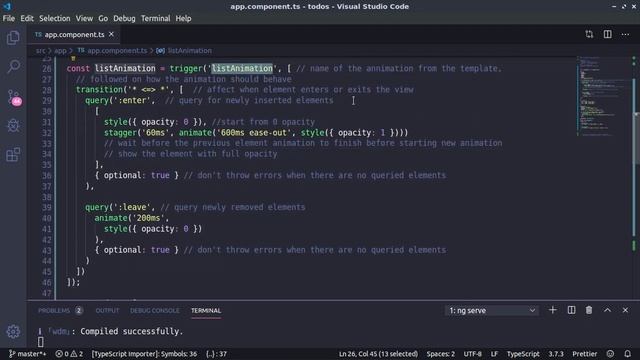
Task: Open errors and warnings count
Action: (69, 354)
